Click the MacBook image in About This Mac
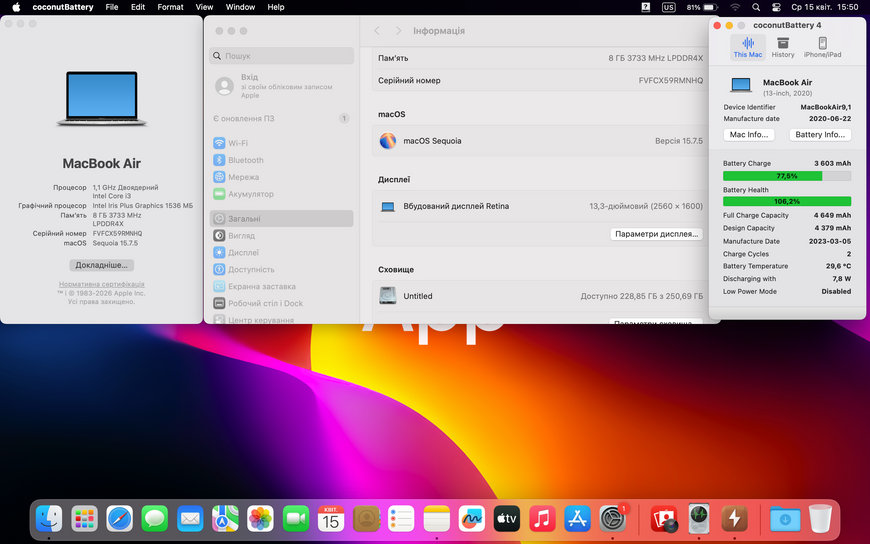 click(x=102, y=98)
